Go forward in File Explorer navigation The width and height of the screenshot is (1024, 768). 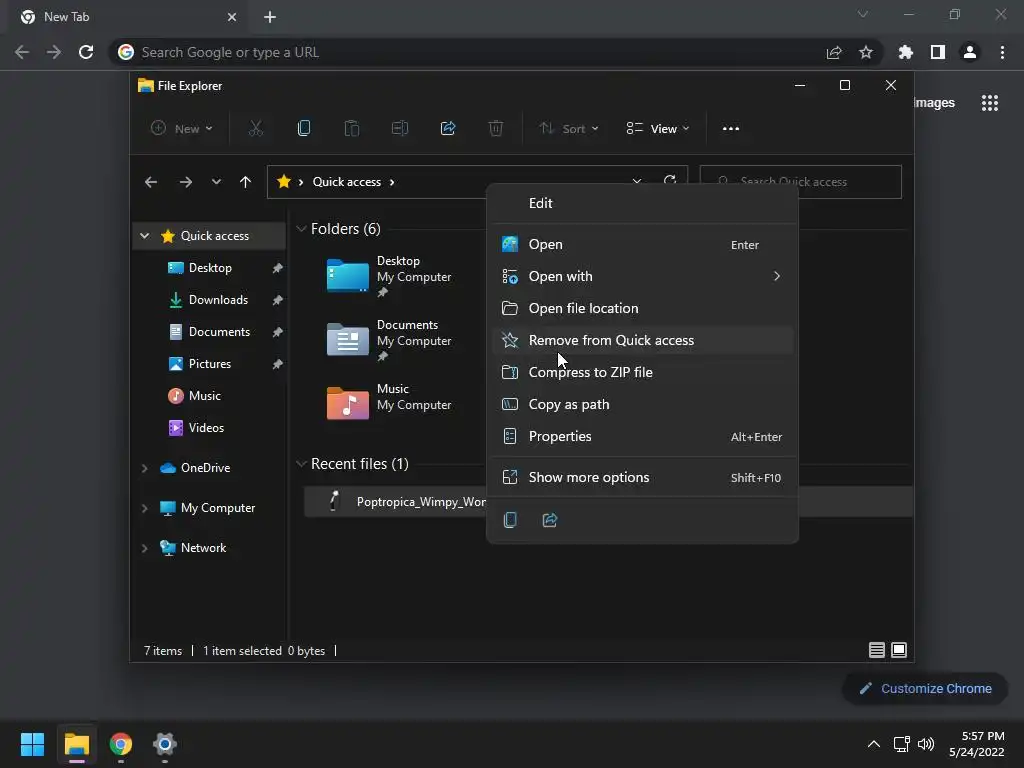[x=185, y=182]
